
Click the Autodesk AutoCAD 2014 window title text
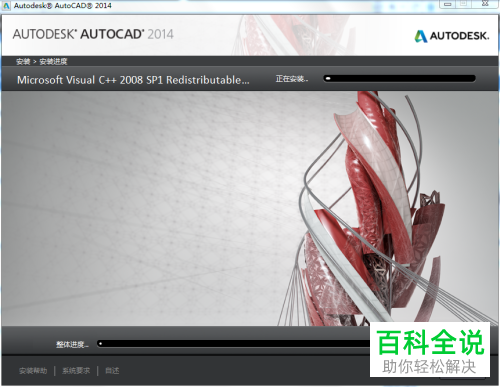63,6
